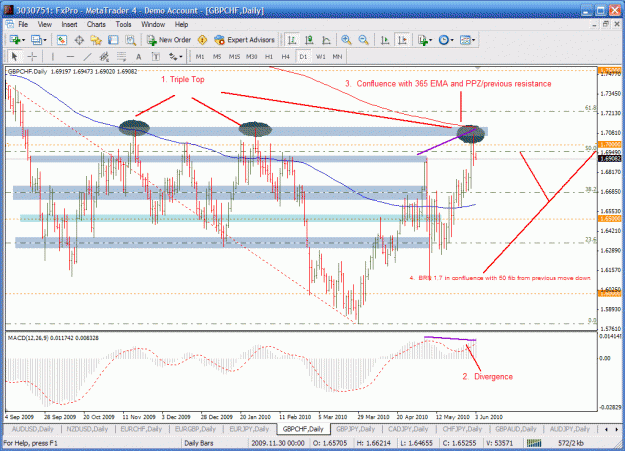Switch timeframe to MN
The image size is (625, 451).
pyautogui.click(x=337, y=57)
